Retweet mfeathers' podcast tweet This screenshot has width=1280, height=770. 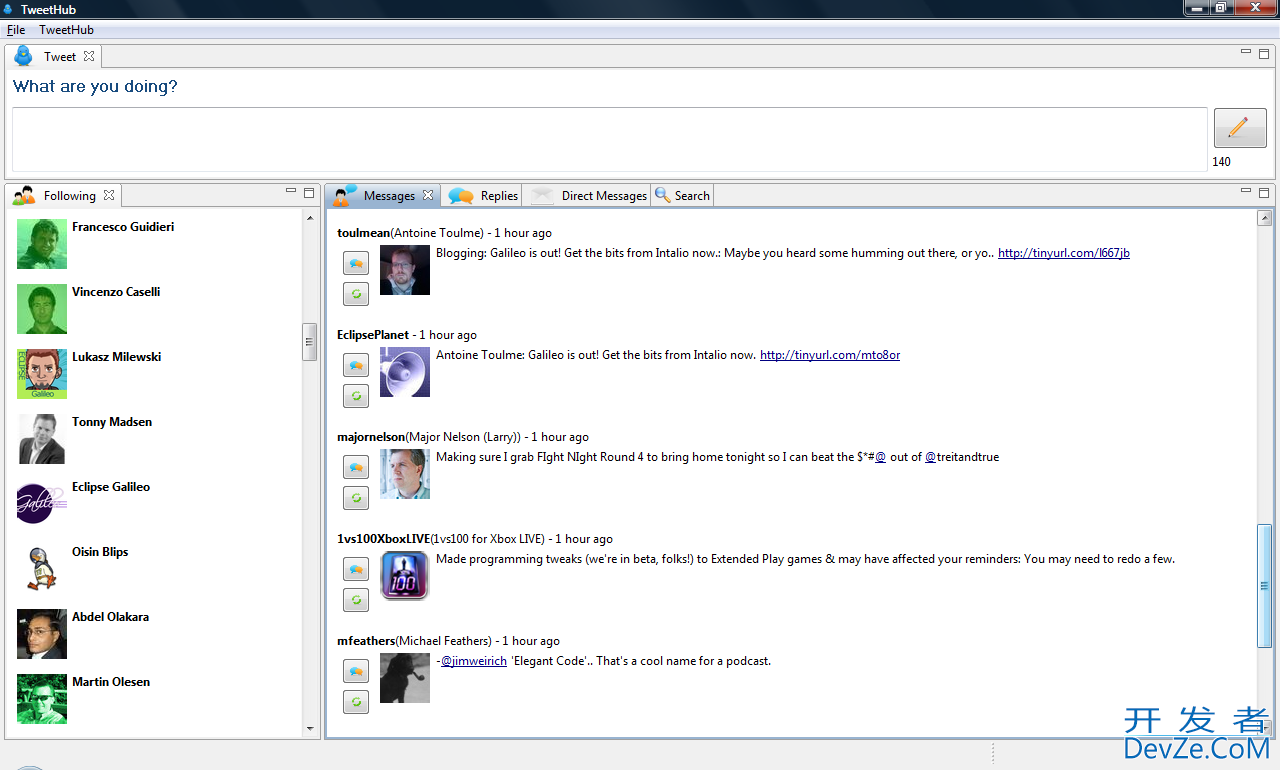click(x=356, y=702)
